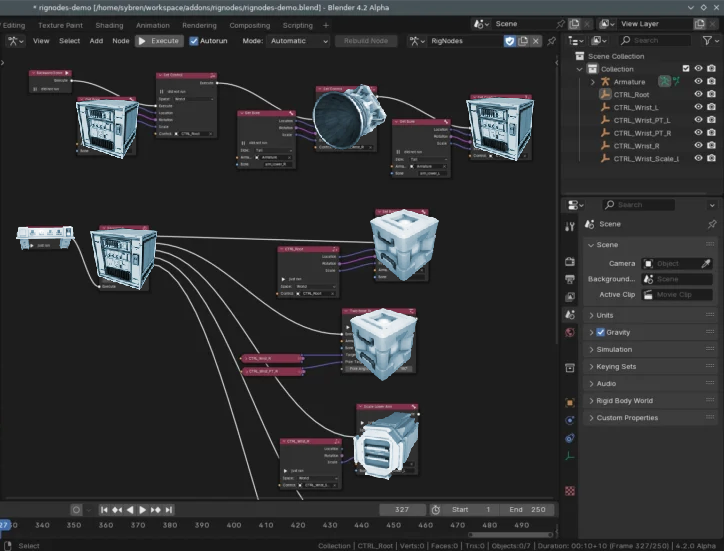Switch to the Shading workspace tab
The width and height of the screenshot is (728, 551).
coord(109,25)
